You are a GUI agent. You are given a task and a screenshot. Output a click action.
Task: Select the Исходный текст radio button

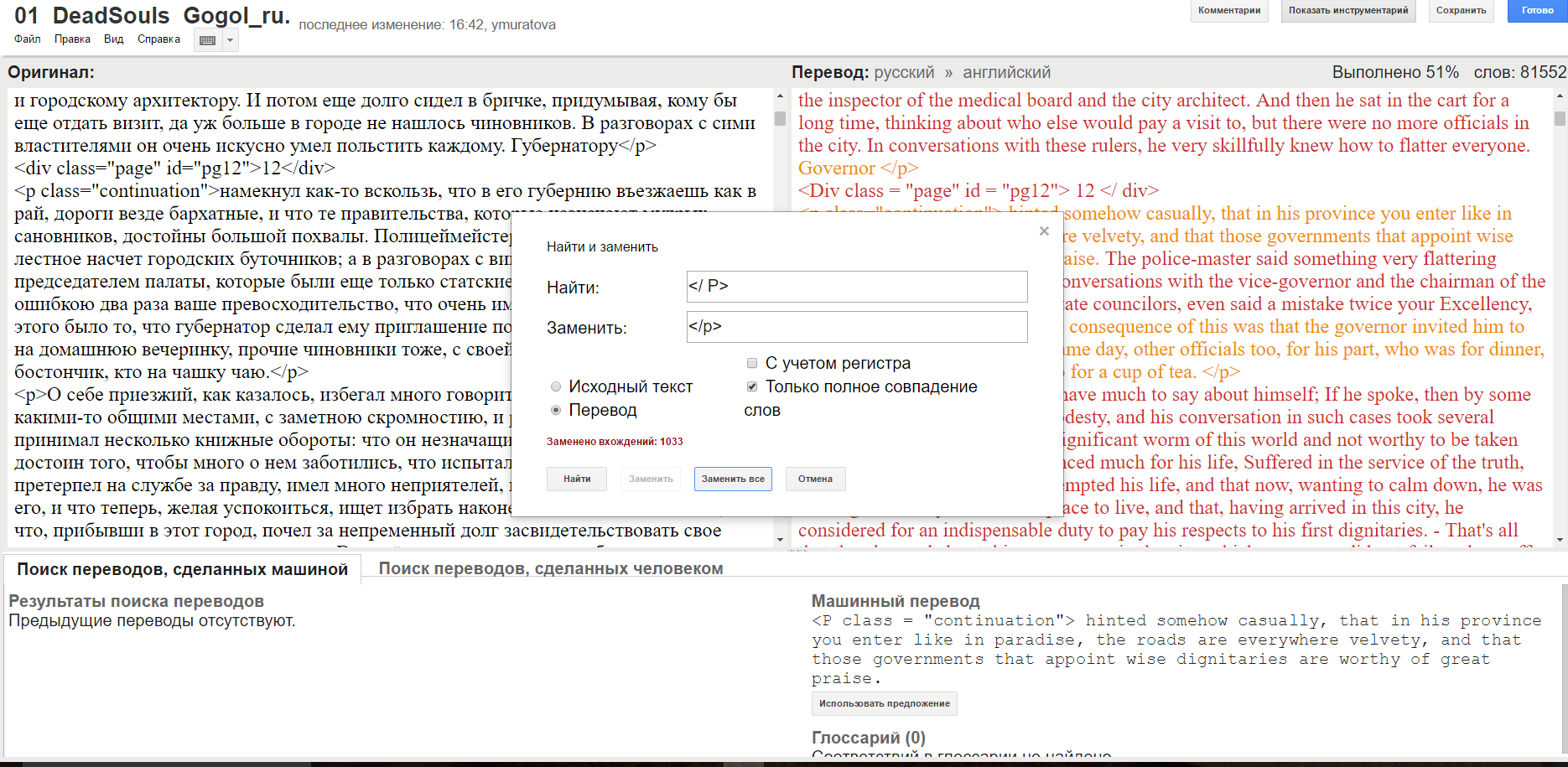pyautogui.click(x=556, y=386)
